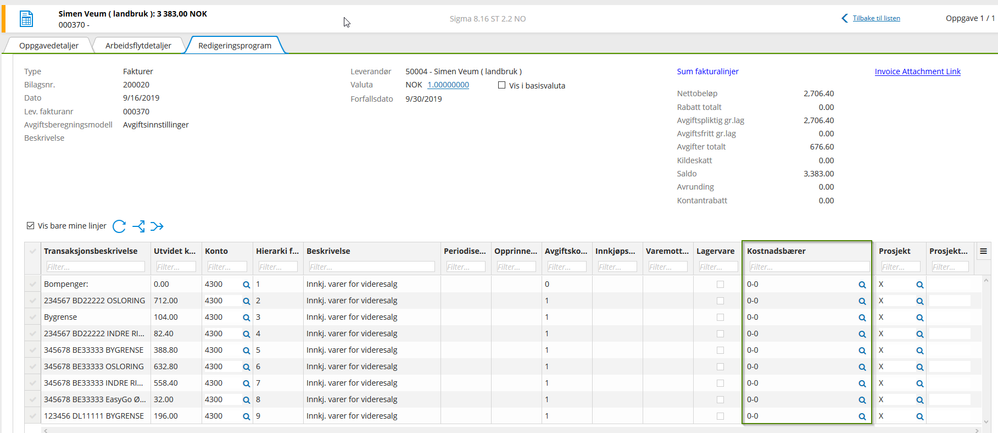
Task: Sort by Transaksjonsbeskrivelse column header
Action: coord(91,251)
